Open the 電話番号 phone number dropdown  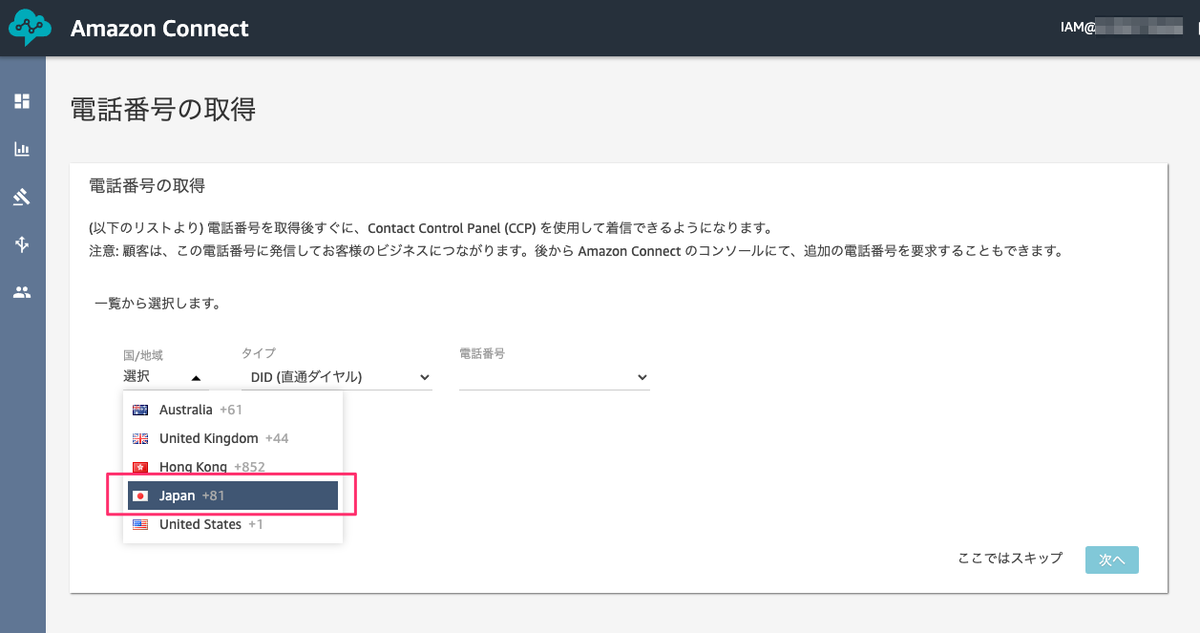pyautogui.click(x=554, y=377)
